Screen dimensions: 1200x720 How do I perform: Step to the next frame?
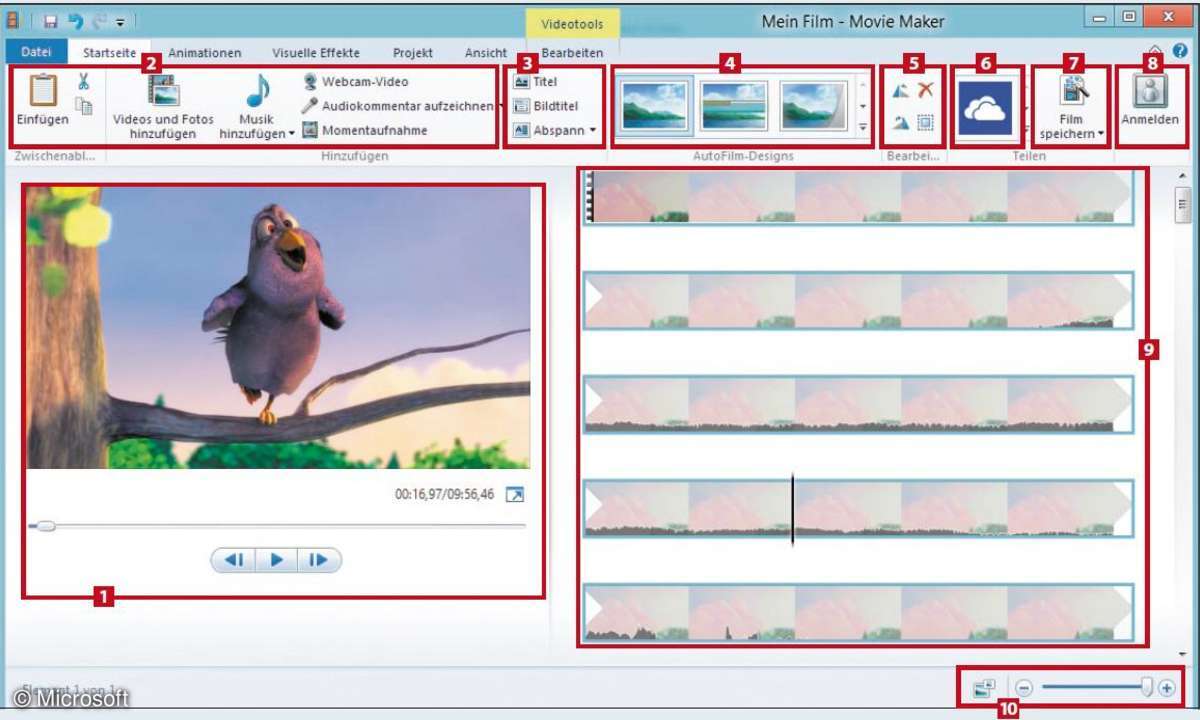(x=319, y=560)
